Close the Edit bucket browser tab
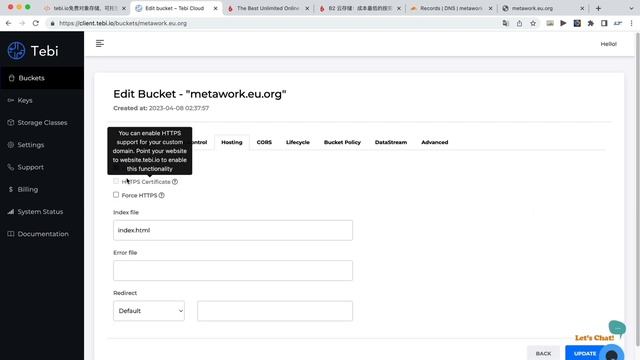640x360 pixels. click(216, 8)
